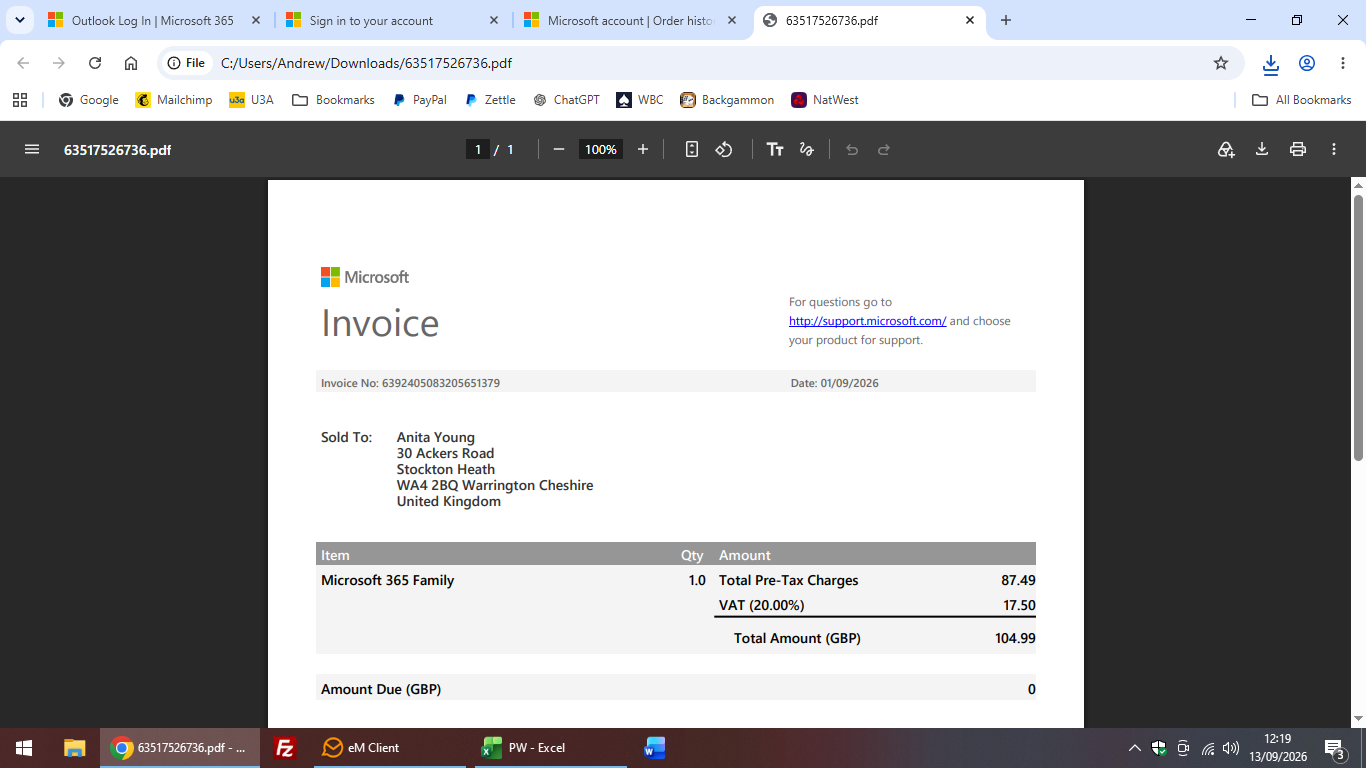Open a new tab with plus button

1006,20
